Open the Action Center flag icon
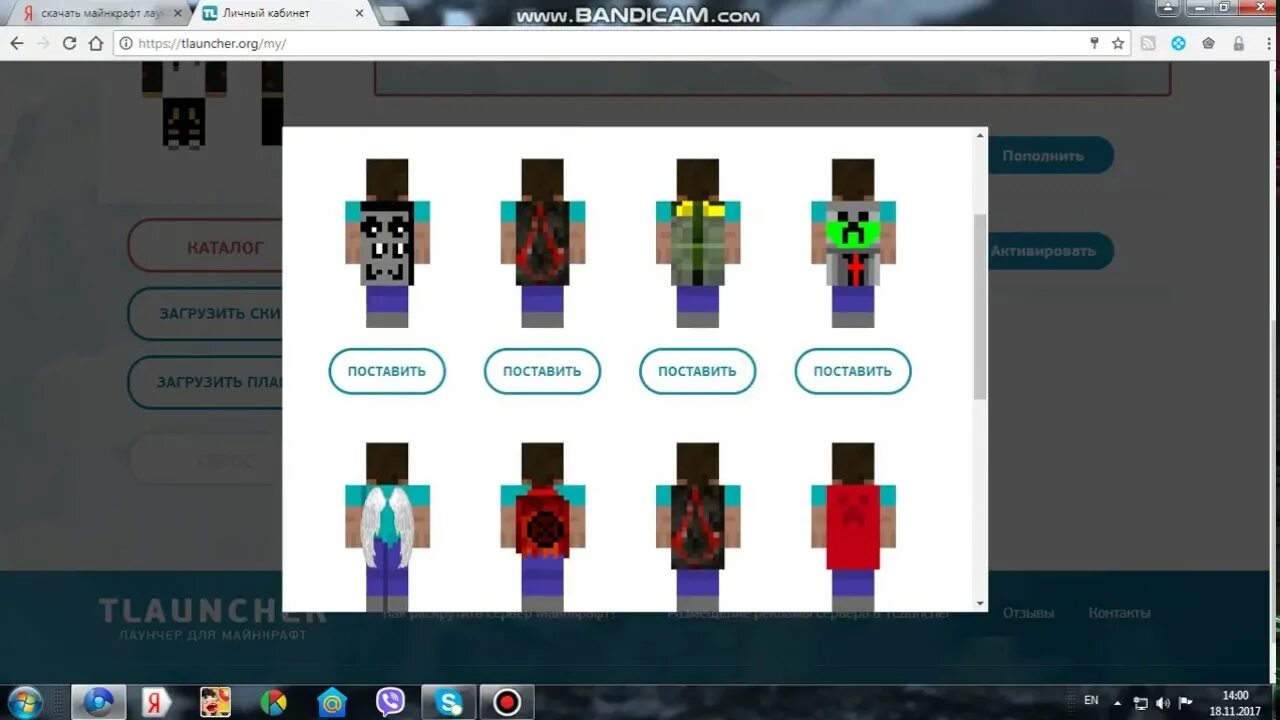Viewport: 1280px width, 720px height. (1185, 702)
